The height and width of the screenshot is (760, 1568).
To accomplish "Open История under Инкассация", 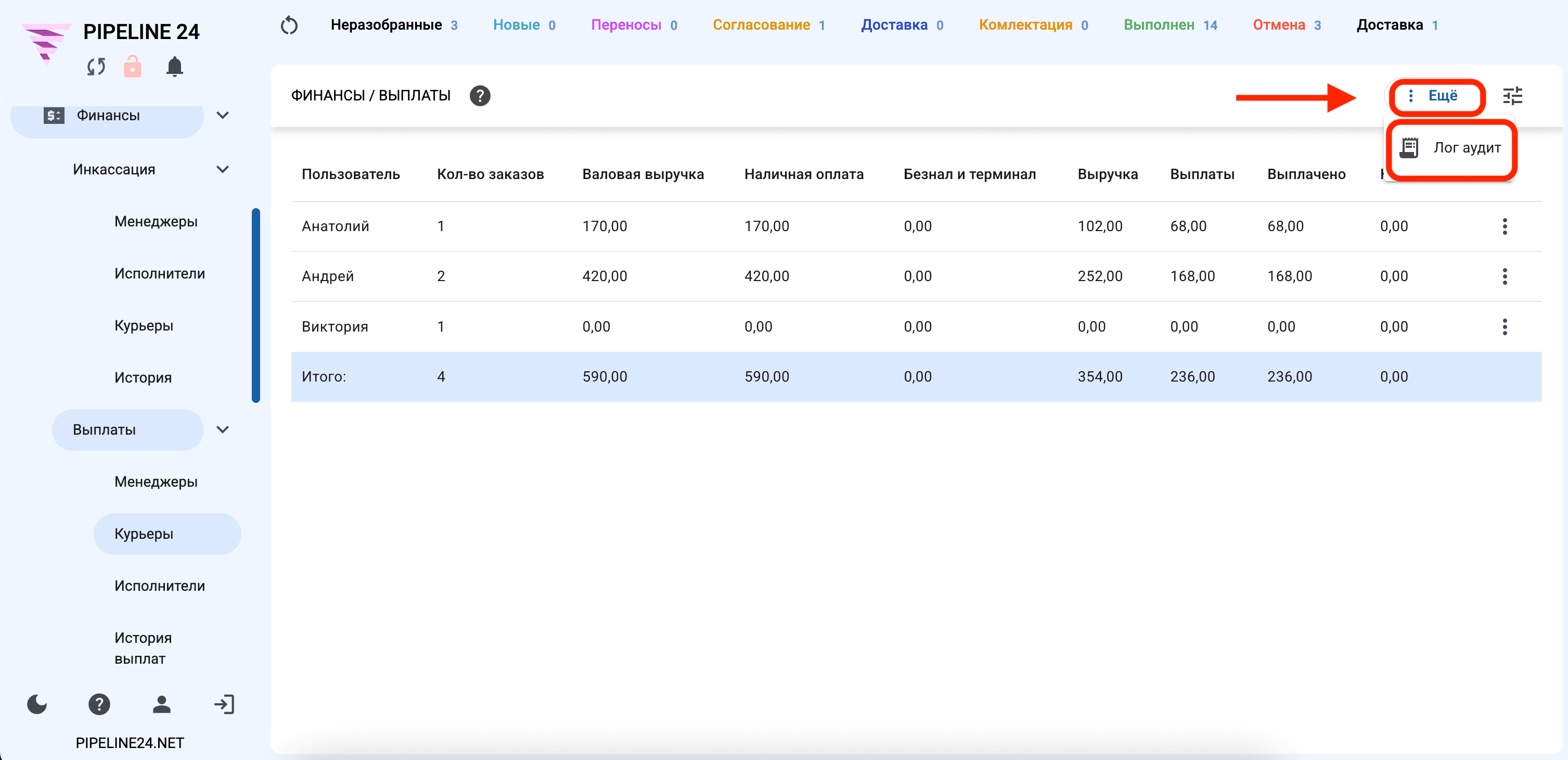I will 143,377.
